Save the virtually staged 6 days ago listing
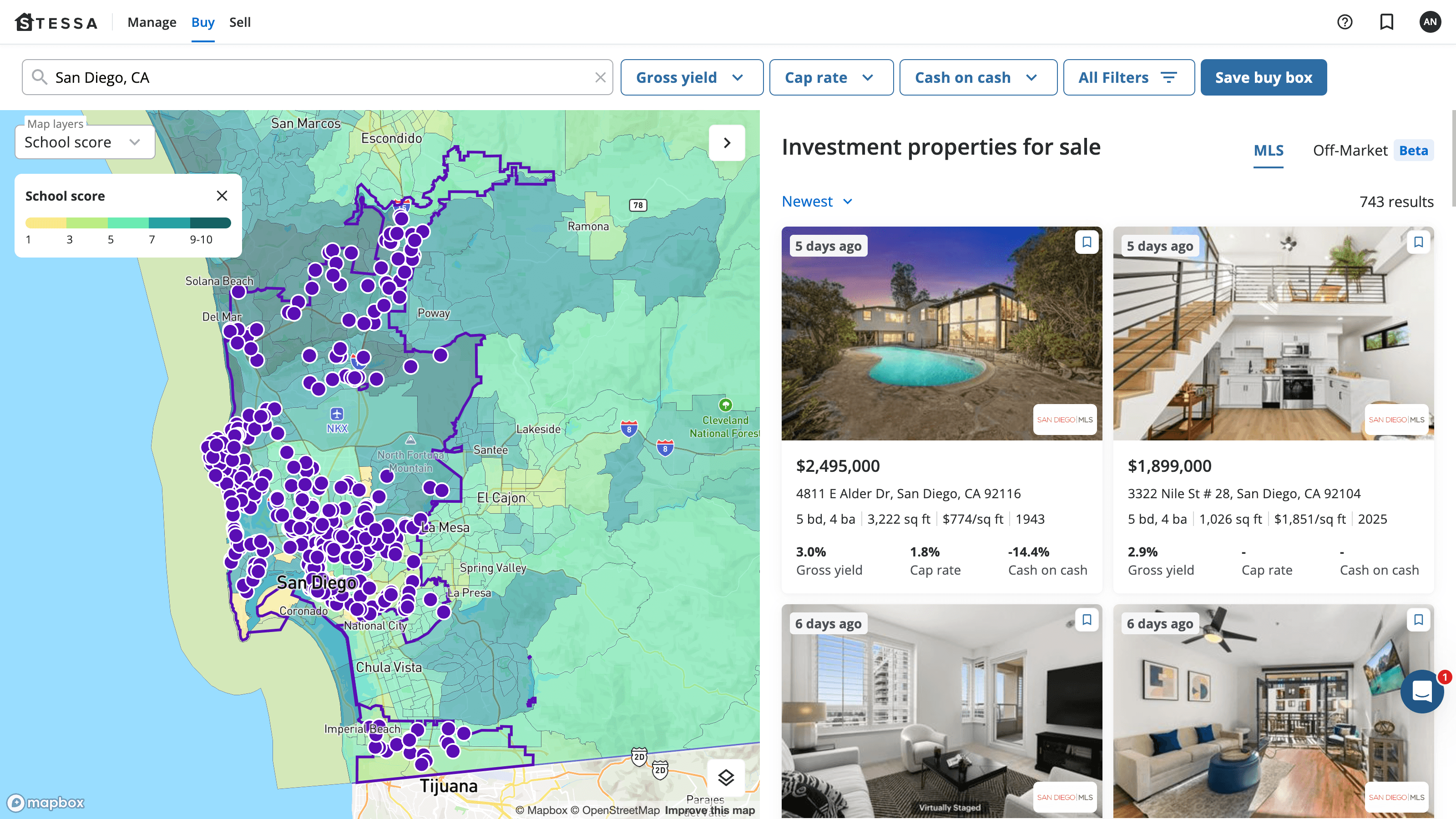 click(1087, 620)
